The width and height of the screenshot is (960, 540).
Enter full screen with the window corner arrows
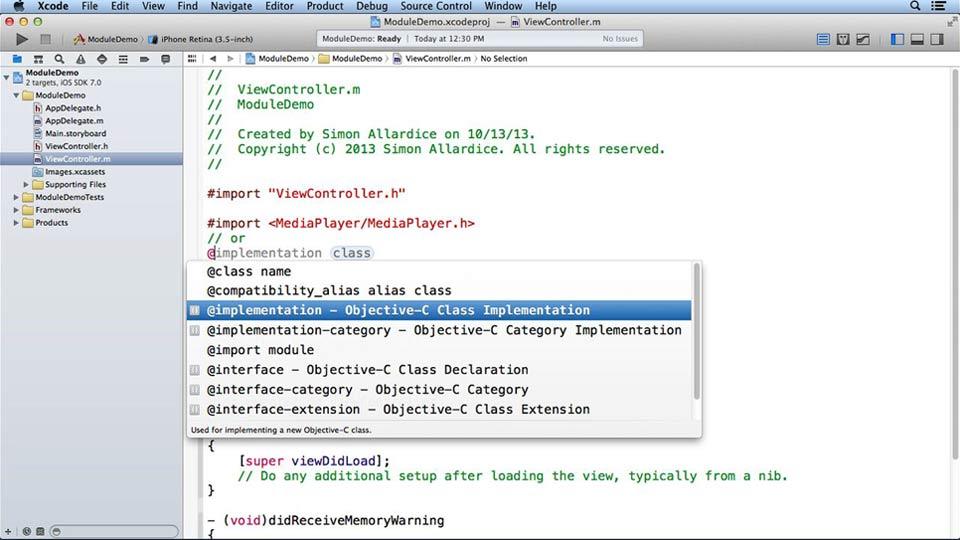coord(951,22)
